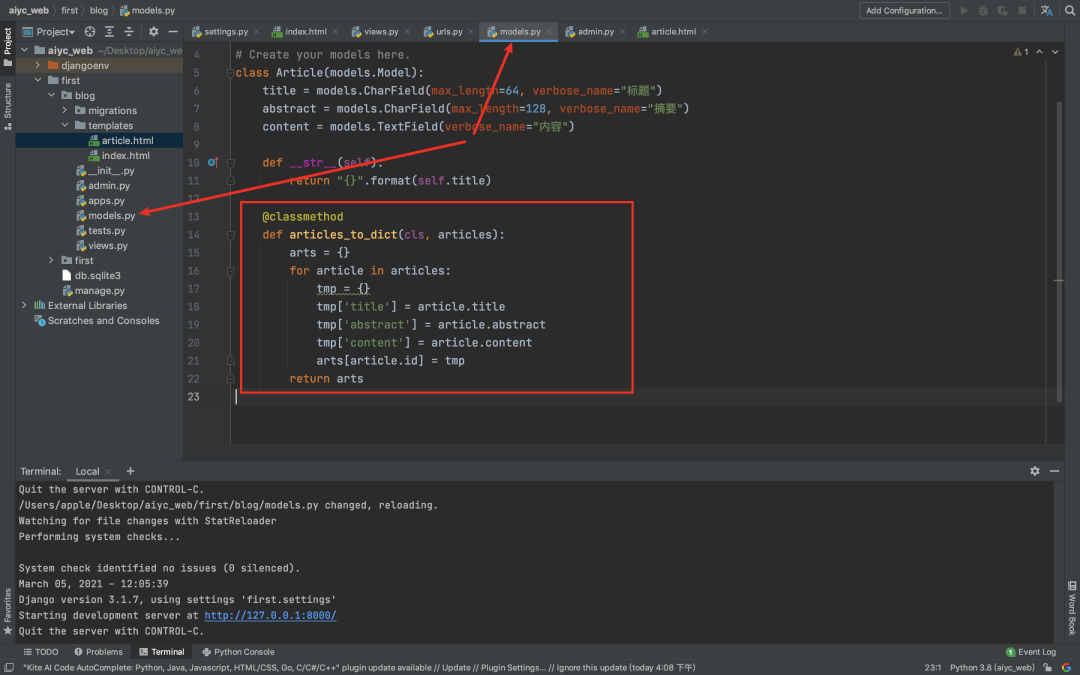Toggle the Structure tool window

click(7, 101)
